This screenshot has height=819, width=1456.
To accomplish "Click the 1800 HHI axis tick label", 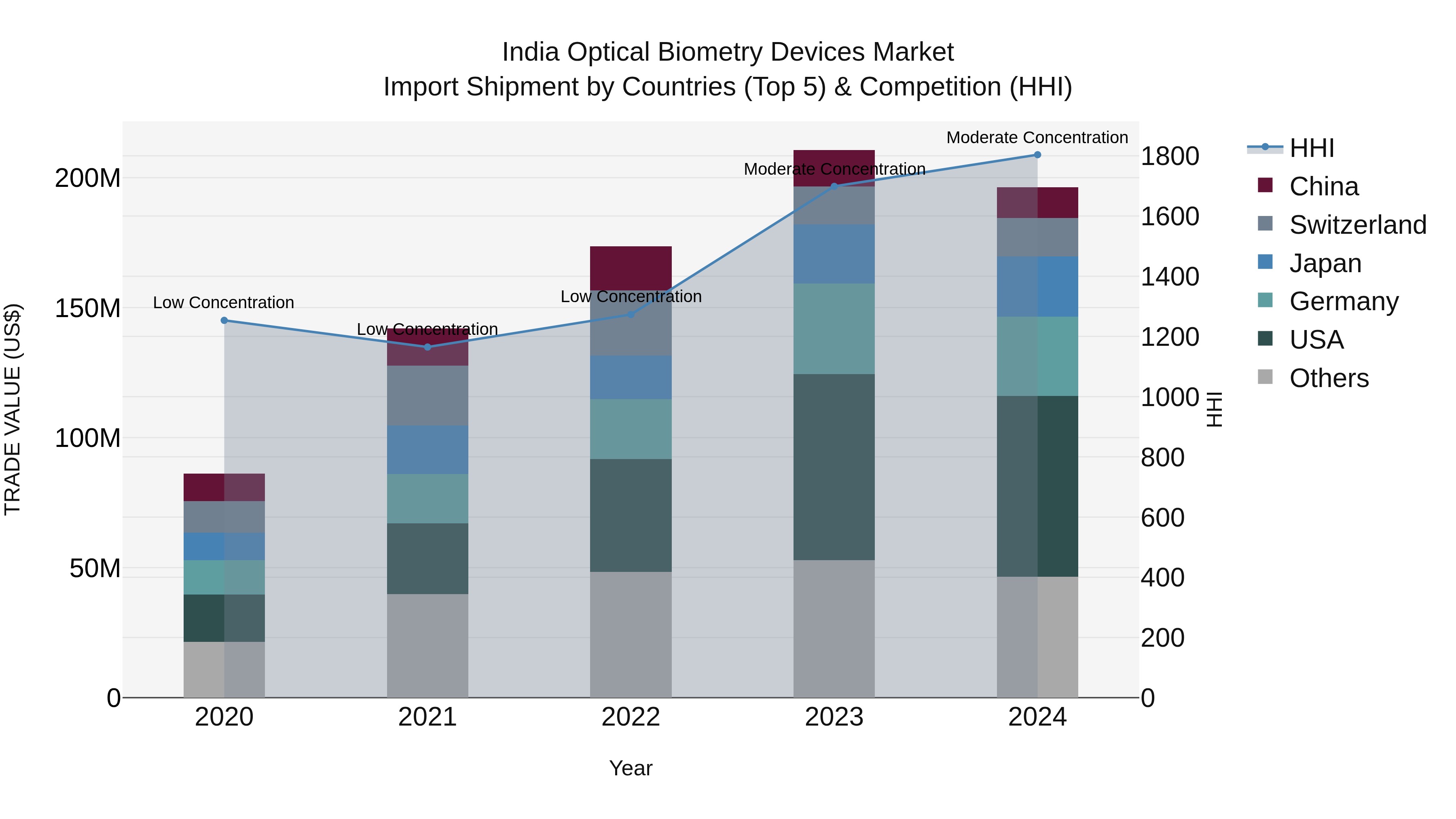I will coord(1170,156).
